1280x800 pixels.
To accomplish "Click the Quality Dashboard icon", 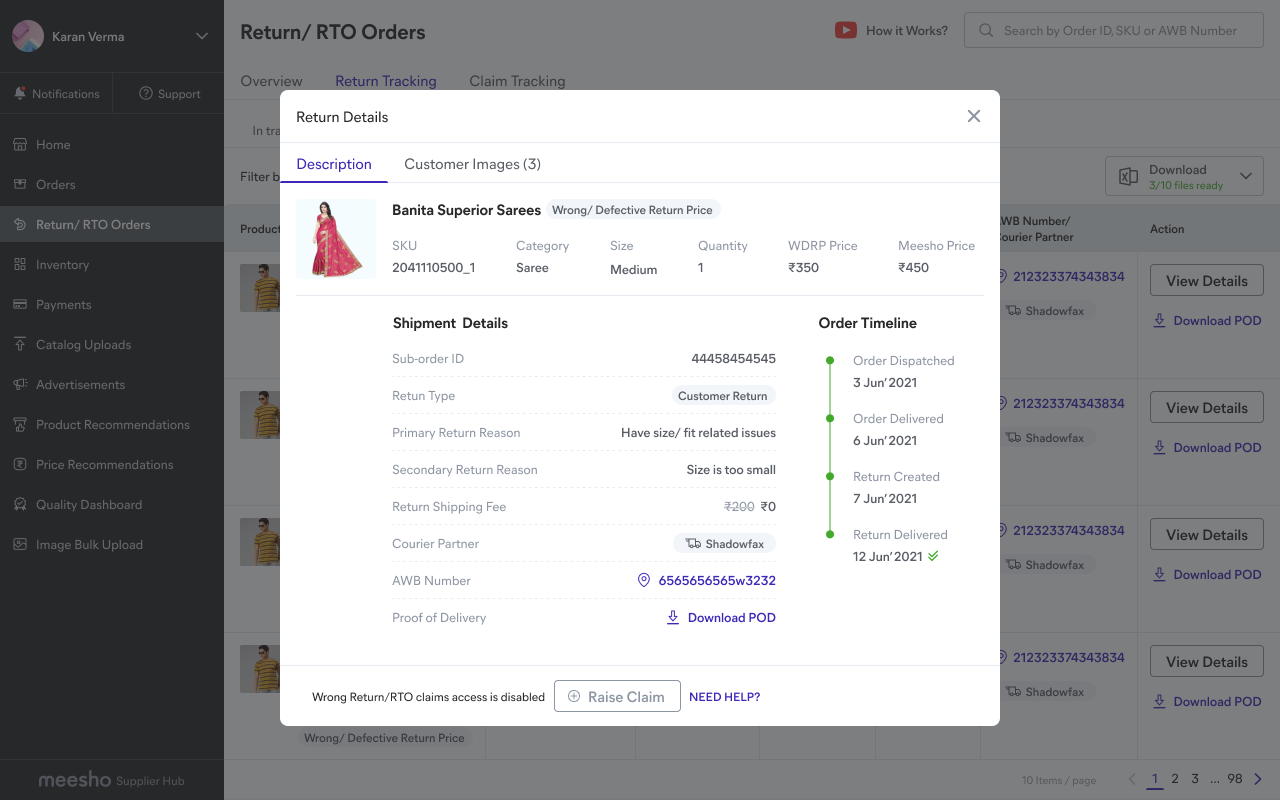I will tap(20, 504).
